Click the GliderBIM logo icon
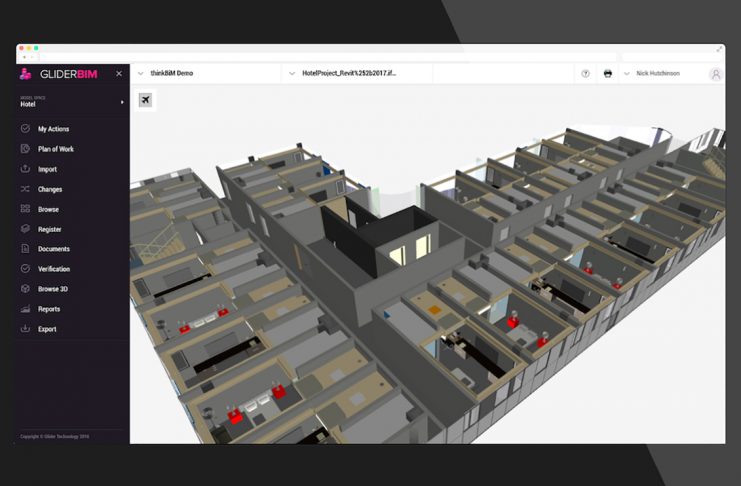 coord(27,74)
